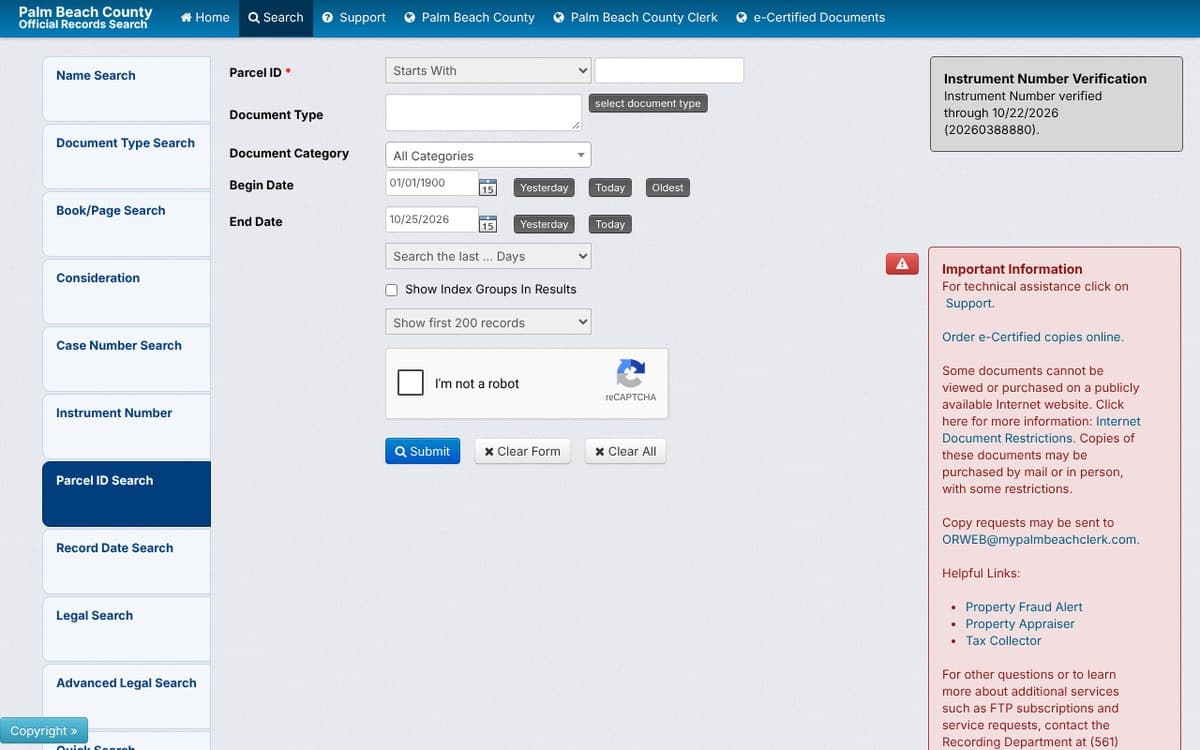Open the Search the last Days dropdown

pyautogui.click(x=488, y=256)
